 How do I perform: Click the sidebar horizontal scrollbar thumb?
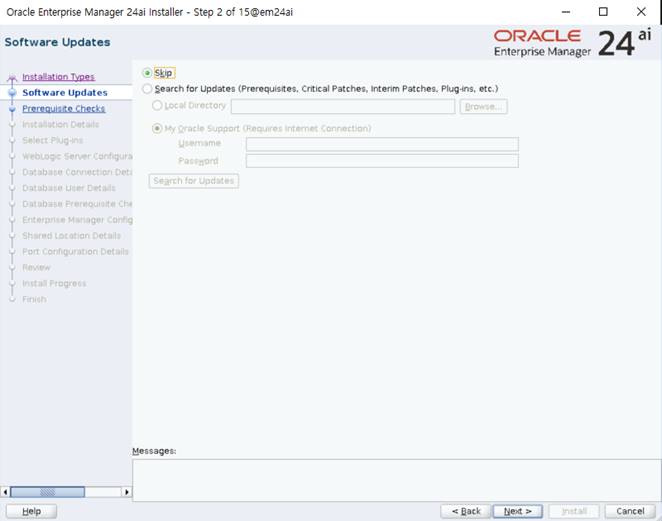47,492
